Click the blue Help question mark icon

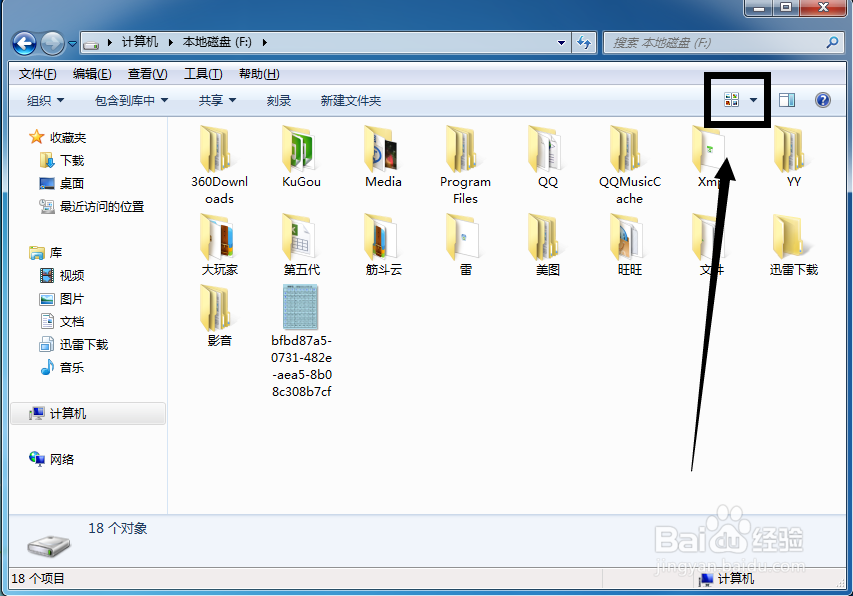coord(823,100)
